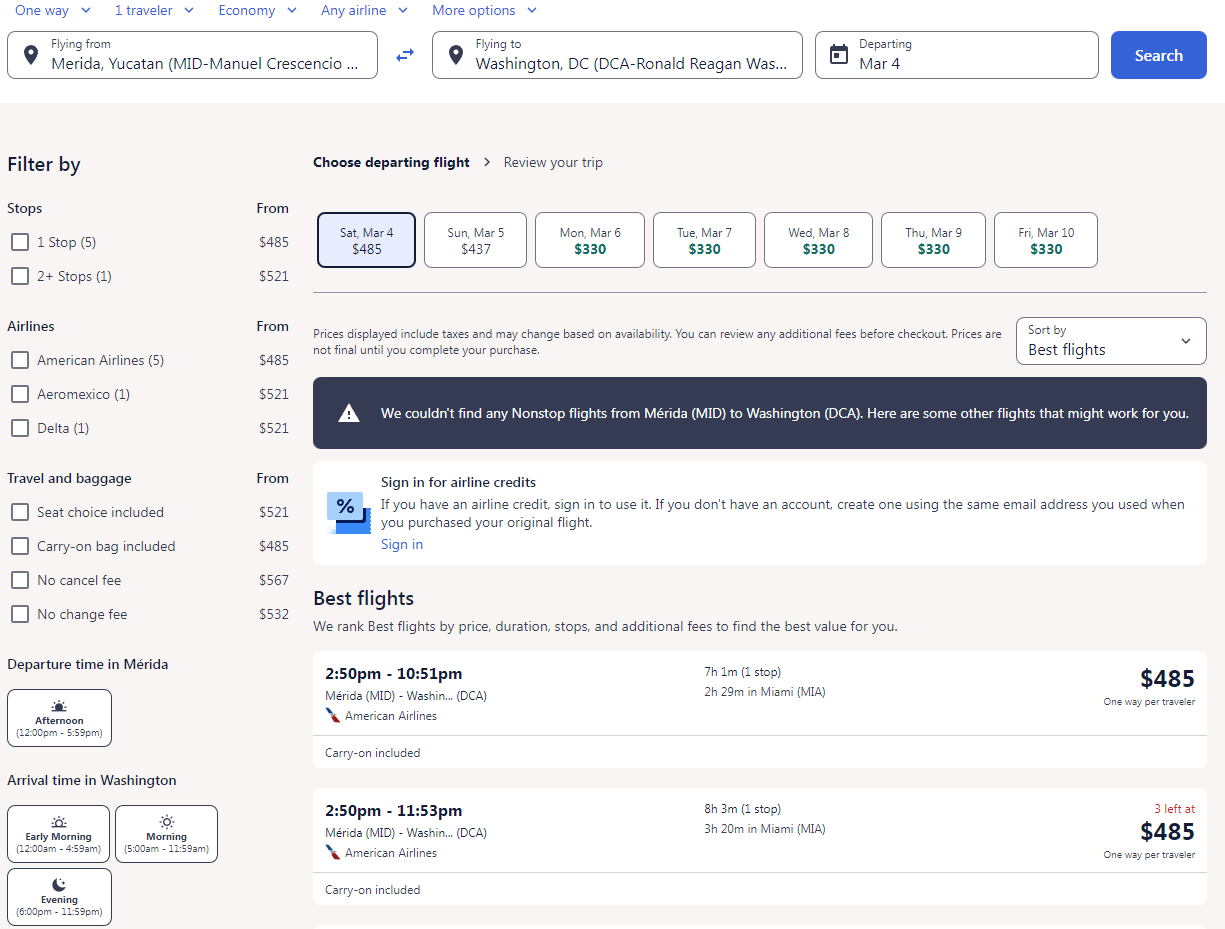Select Fri, Mar 10 date tab
The image size is (1225, 929).
click(1046, 240)
